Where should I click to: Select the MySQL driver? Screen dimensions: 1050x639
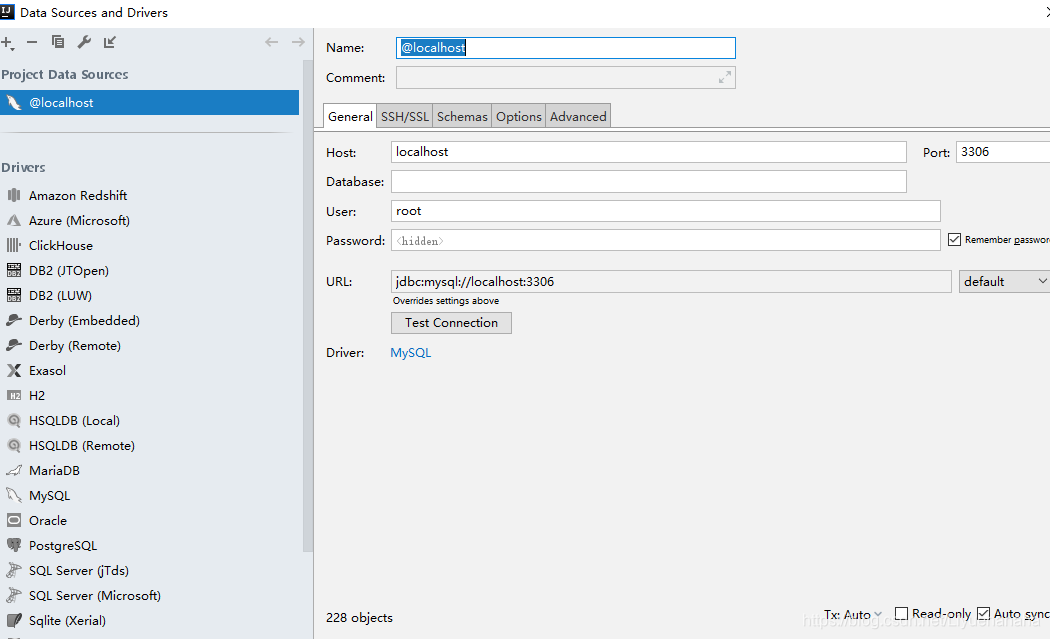click(x=48, y=495)
